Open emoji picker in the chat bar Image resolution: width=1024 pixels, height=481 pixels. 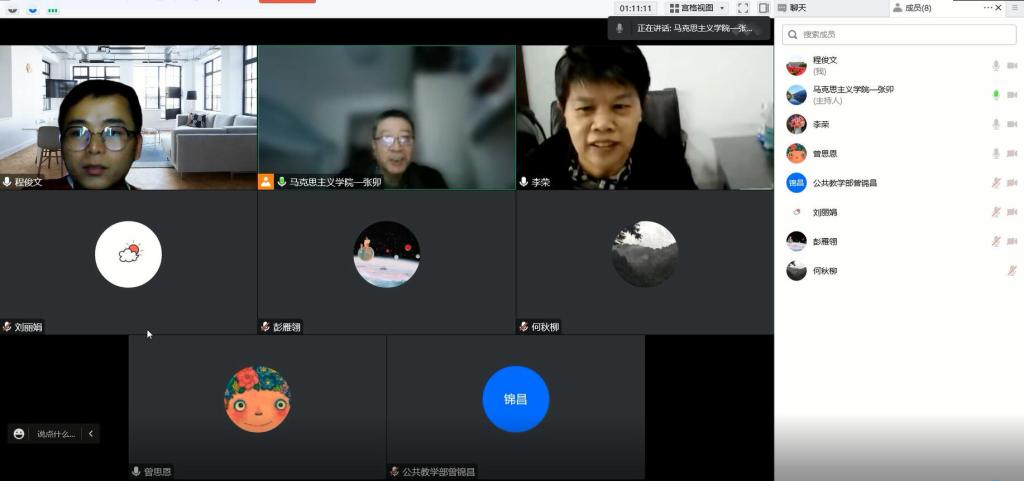19,434
